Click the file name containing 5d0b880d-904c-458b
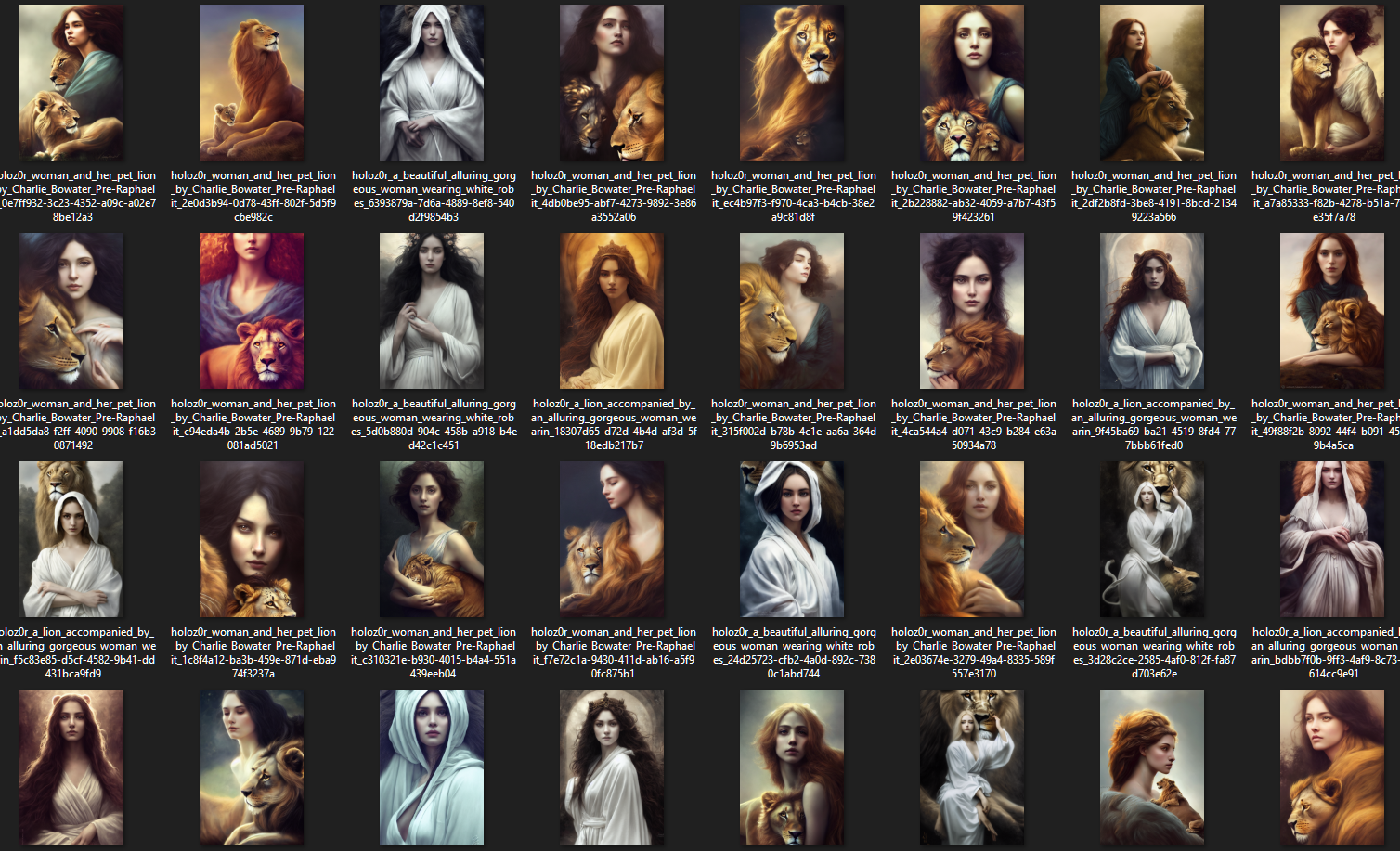This screenshot has width=1400, height=851. 434,424
